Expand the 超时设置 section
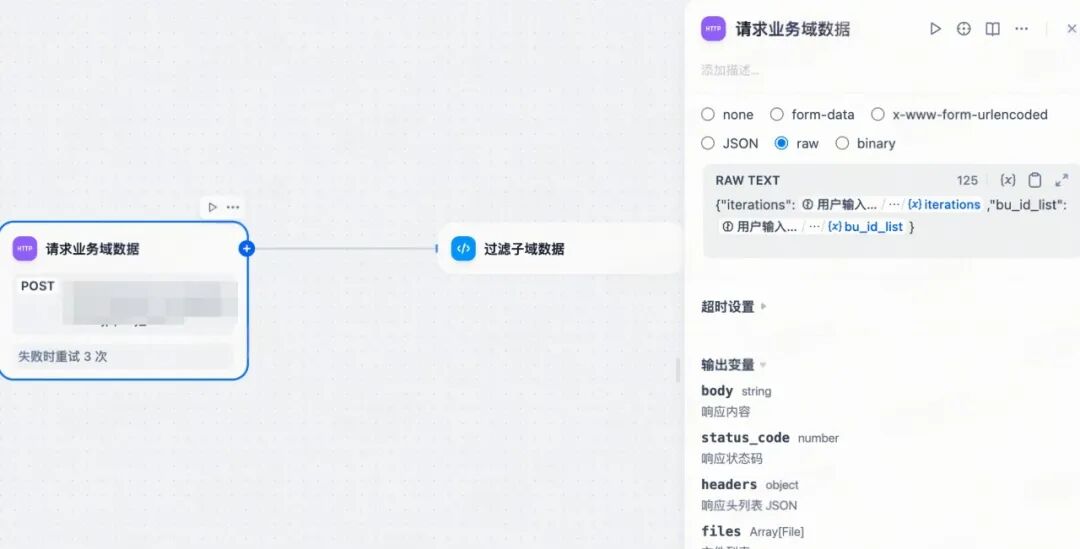The width and height of the screenshot is (1080, 549). pyautogui.click(x=734, y=307)
